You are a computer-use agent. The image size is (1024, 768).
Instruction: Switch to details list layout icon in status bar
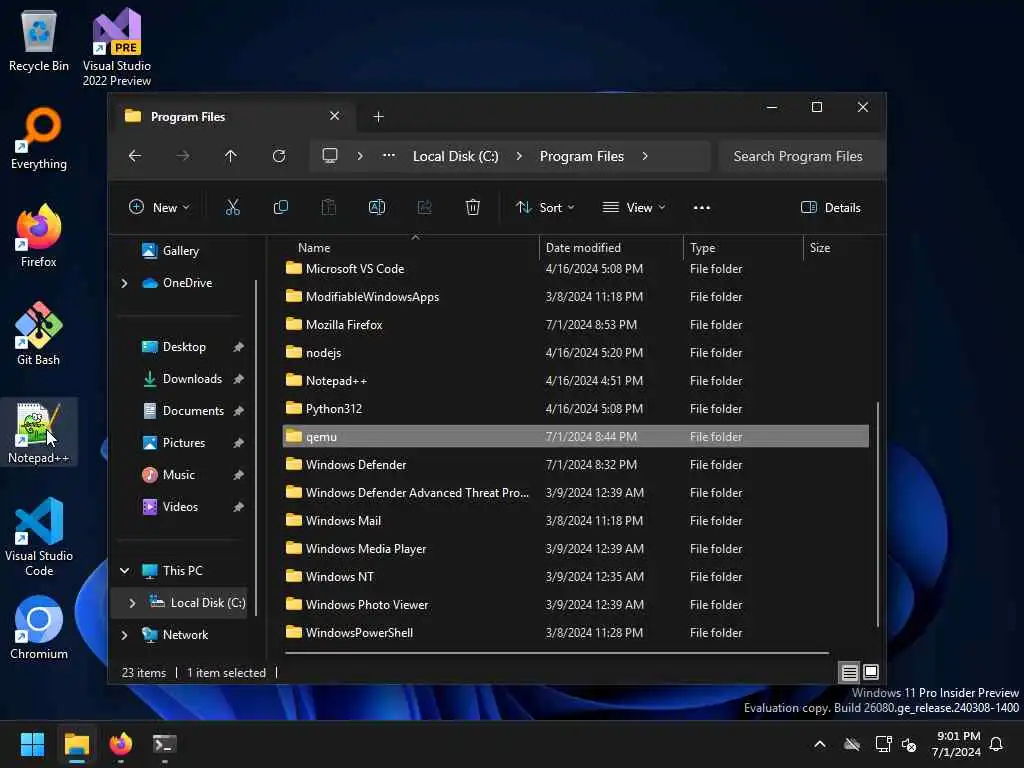coord(849,672)
